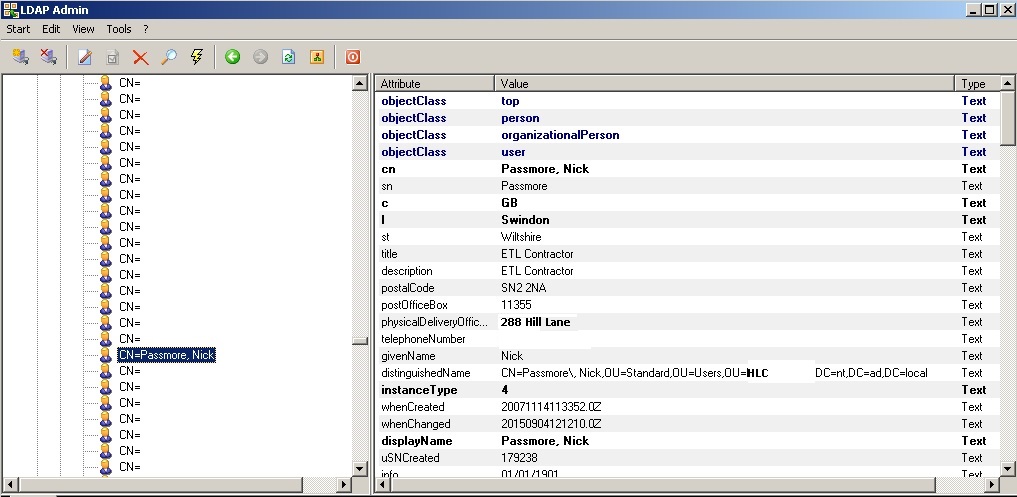Click the tree pane scroll left arrow
The image size is (1017, 497).
[x=10, y=484]
